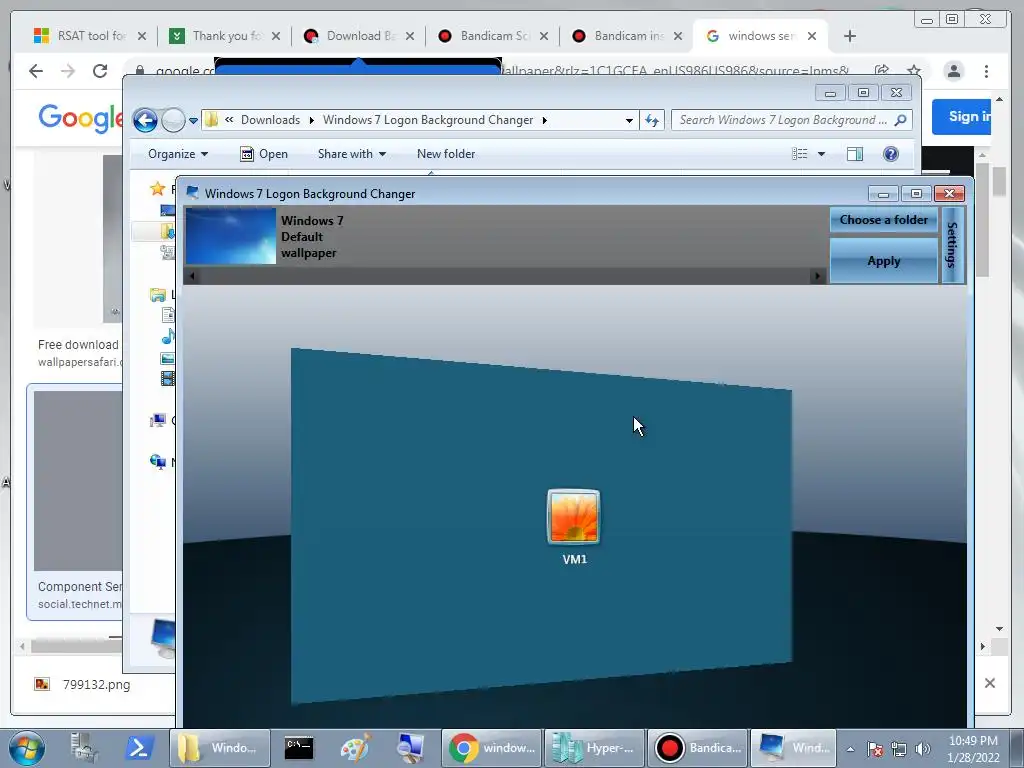The height and width of the screenshot is (768, 1024).
Task: Open Explorer recent pages dropdown arrow
Action: [193, 121]
